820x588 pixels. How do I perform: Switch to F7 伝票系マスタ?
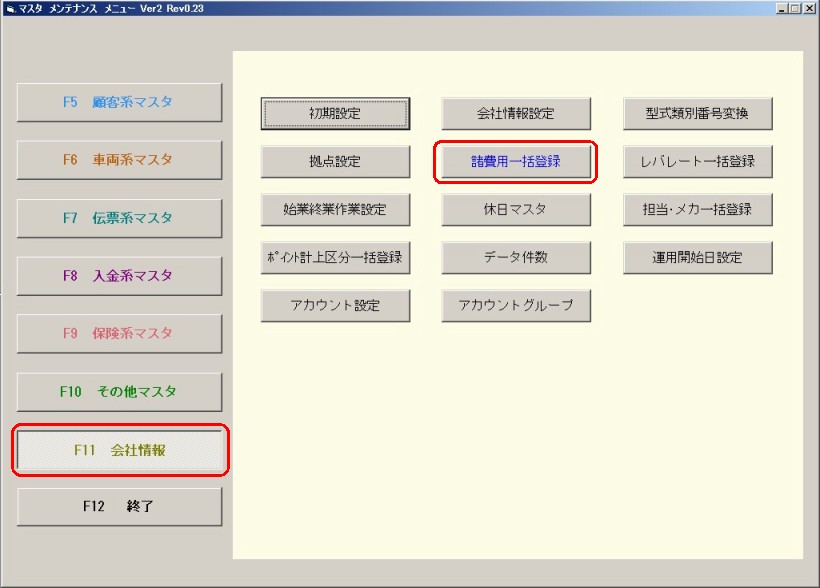tap(119, 218)
